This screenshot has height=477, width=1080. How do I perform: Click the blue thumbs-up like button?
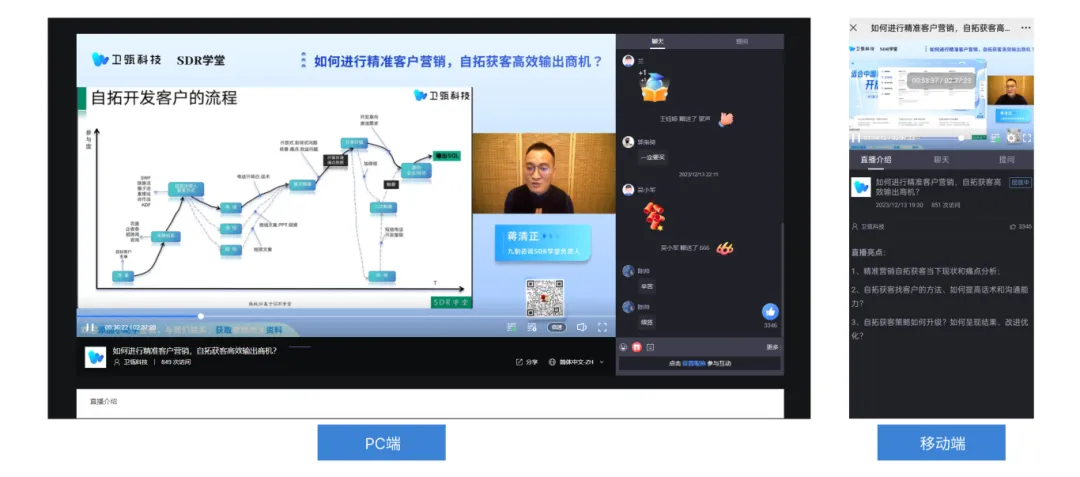pyautogui.click(x=770, y=312)
